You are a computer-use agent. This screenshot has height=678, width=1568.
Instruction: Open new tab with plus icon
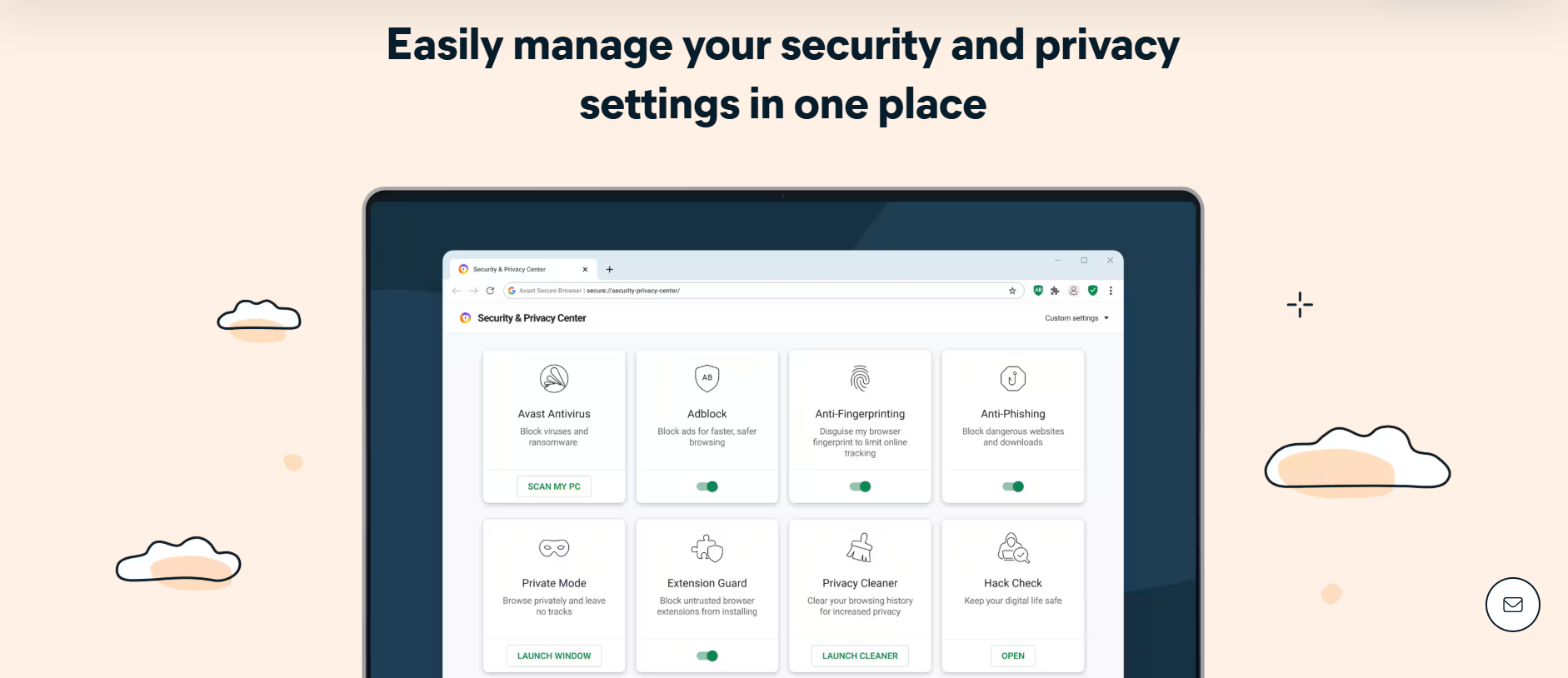(610, 269)
